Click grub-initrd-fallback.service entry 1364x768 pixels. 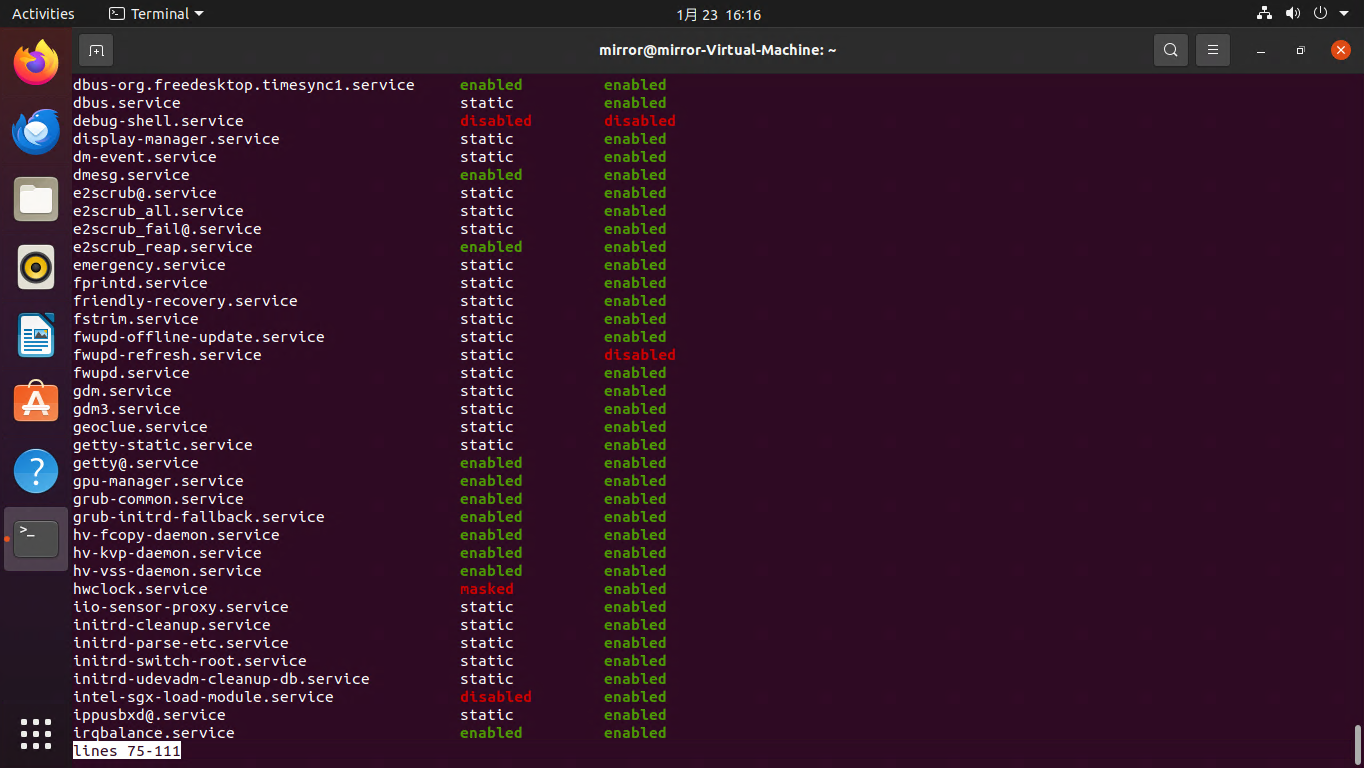199,517
